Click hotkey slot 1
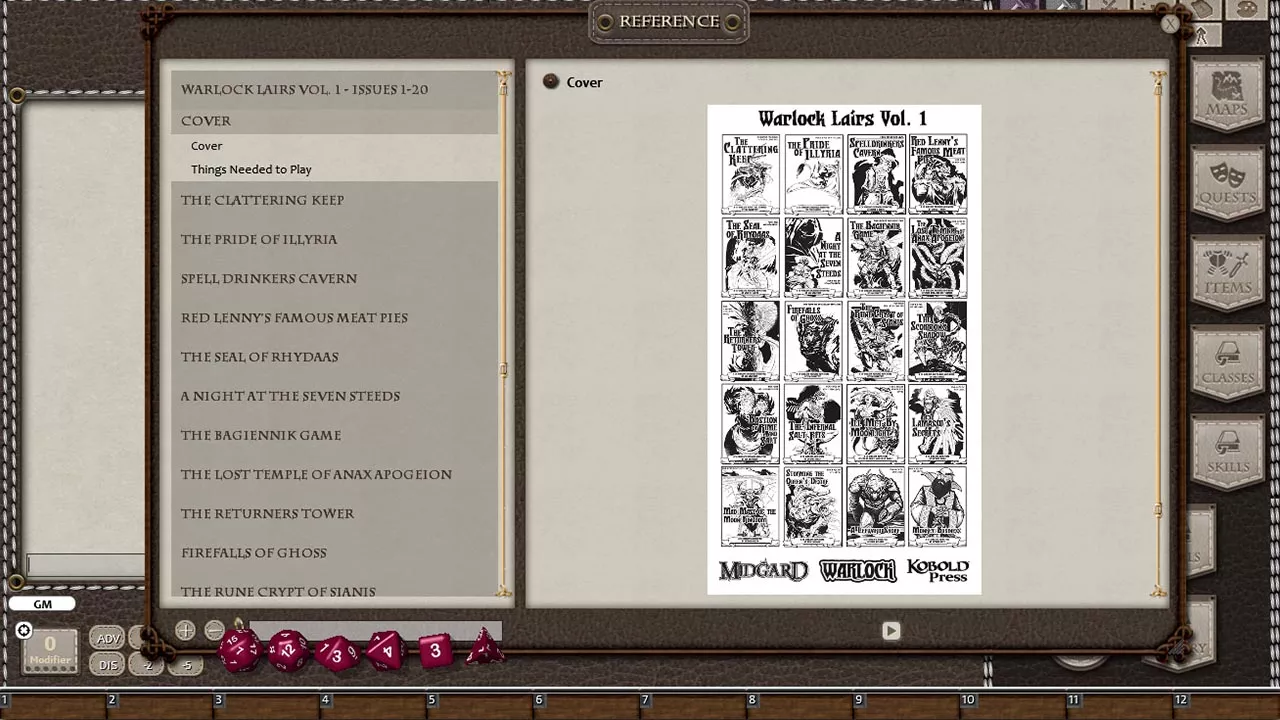 pyautogui.click(x=54, y=707)
